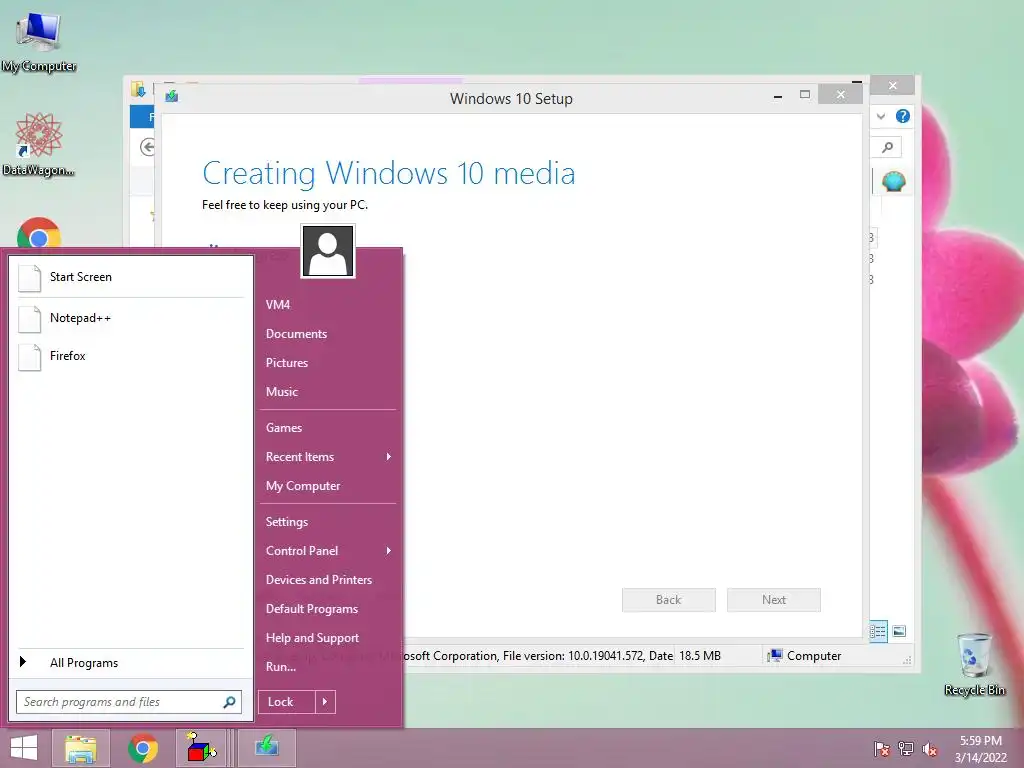
Task: Select Run... from Start menu
Action: click(281, 667)
